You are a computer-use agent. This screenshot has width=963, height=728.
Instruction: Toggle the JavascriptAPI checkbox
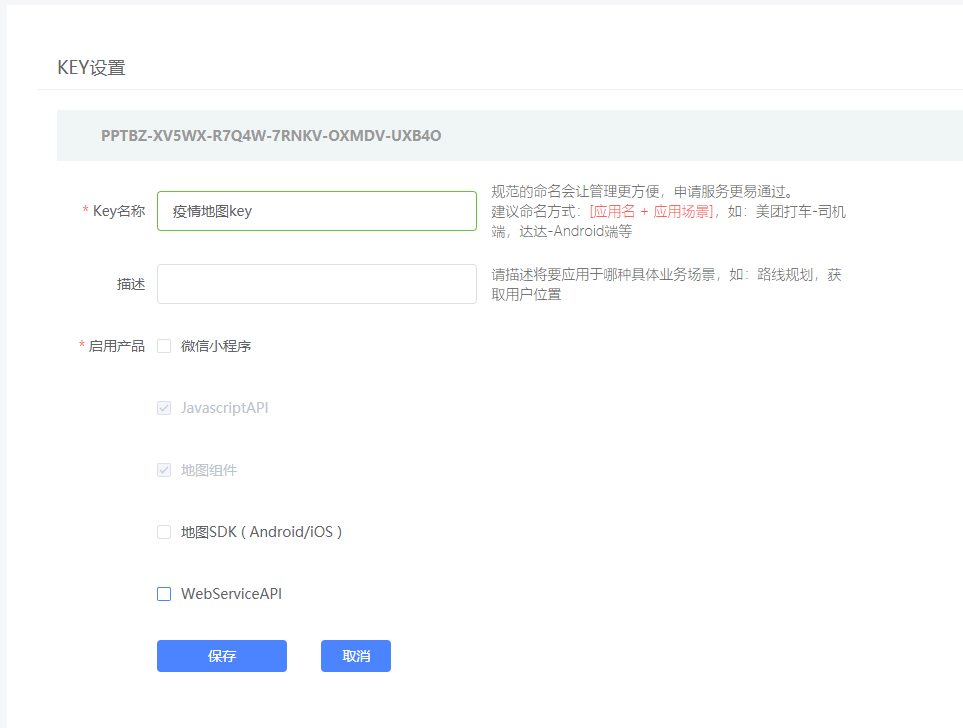pos(164,407)
